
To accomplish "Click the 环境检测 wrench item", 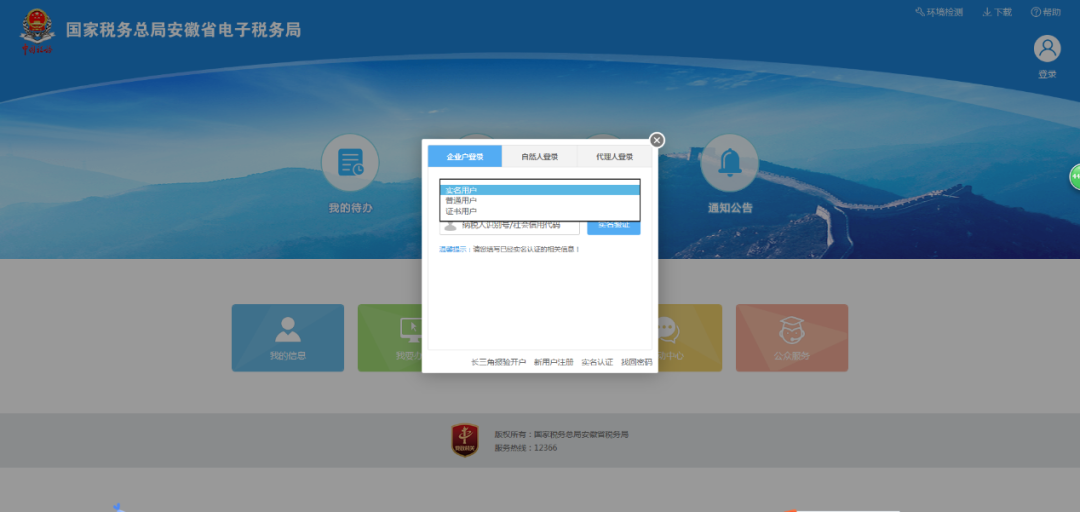I will (x=939, y=12).
